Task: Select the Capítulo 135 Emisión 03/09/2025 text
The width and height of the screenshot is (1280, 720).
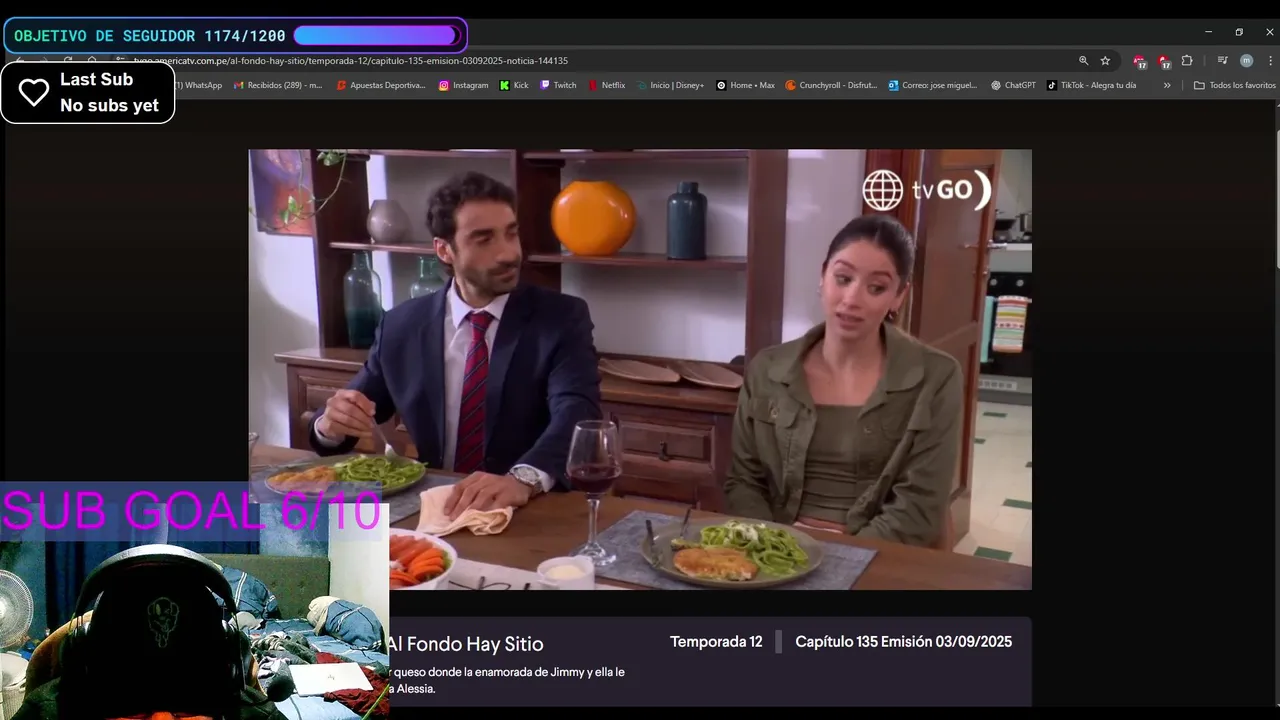Action: point(903,642)
